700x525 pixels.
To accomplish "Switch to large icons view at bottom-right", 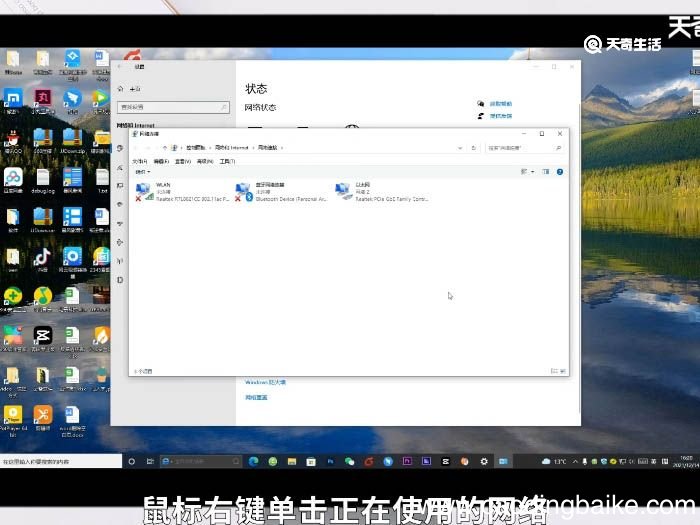I will pyautogui.click(x=562, y=371).
